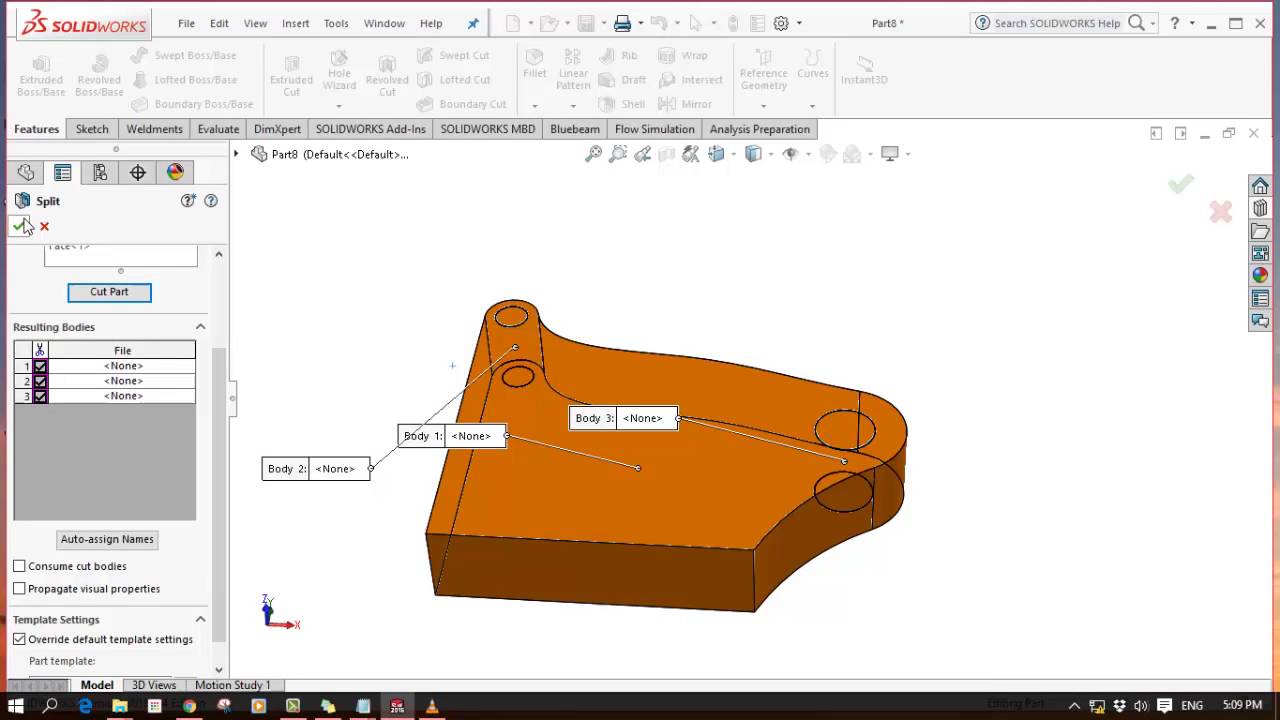Enable Propagate visual properties checkbox
The height and width of the screenshot is (720, 1280).
[19, 589]
